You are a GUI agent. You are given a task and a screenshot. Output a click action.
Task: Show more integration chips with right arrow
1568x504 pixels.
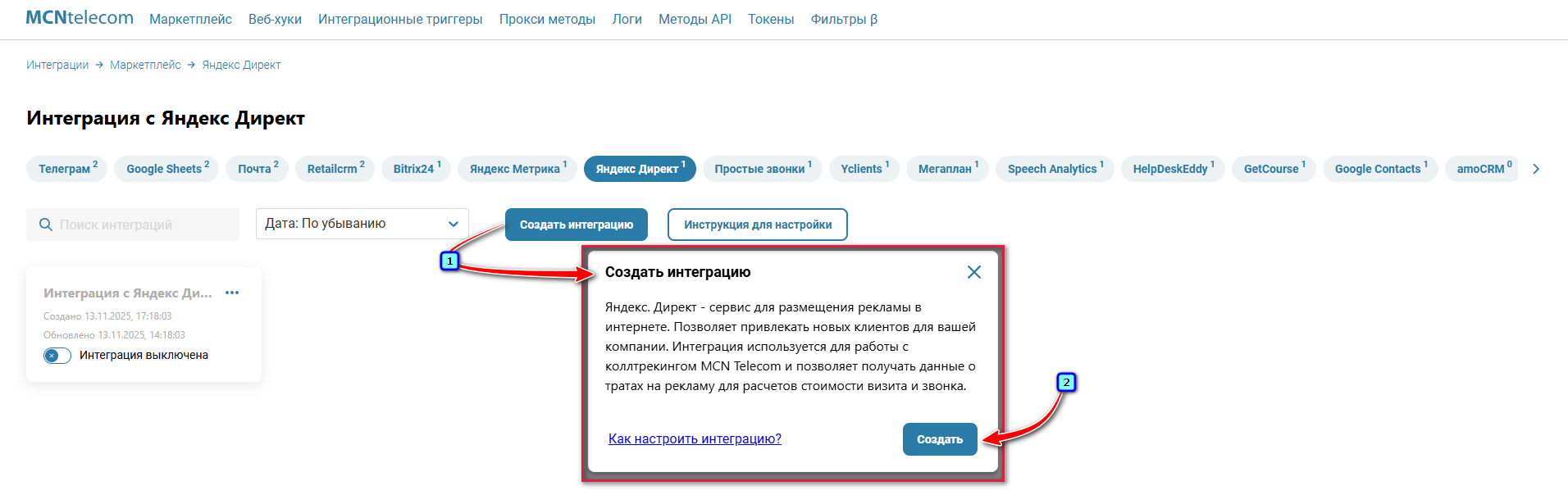click(1536, 169)
